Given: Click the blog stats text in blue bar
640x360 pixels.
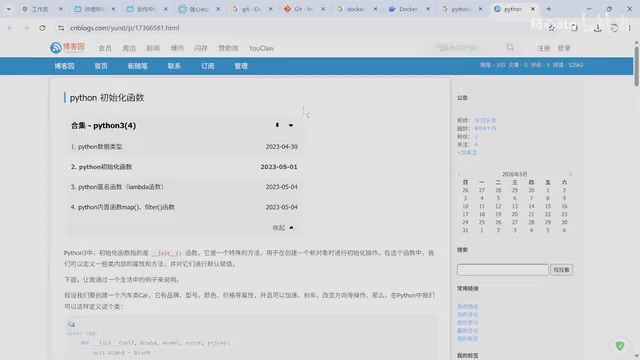Looking at the screenshot, I should (531, 65).
